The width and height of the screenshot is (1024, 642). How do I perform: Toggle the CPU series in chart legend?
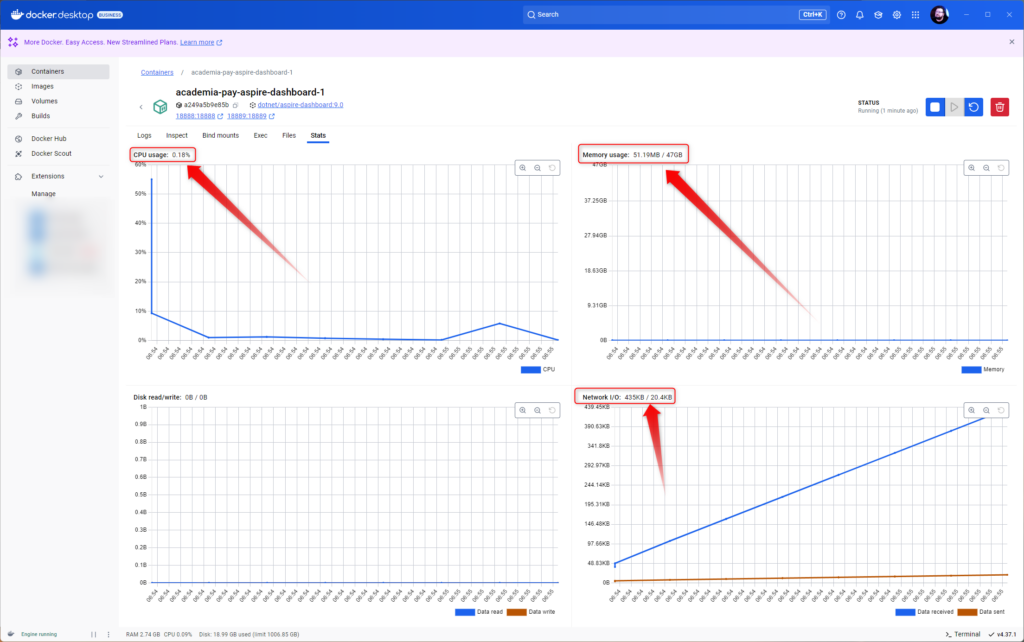coord(539,370)
